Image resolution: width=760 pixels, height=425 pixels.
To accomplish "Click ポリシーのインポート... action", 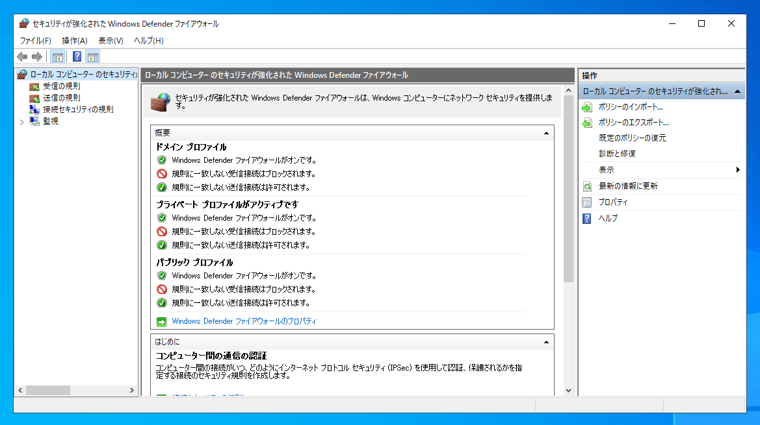I will pos(630,107).
